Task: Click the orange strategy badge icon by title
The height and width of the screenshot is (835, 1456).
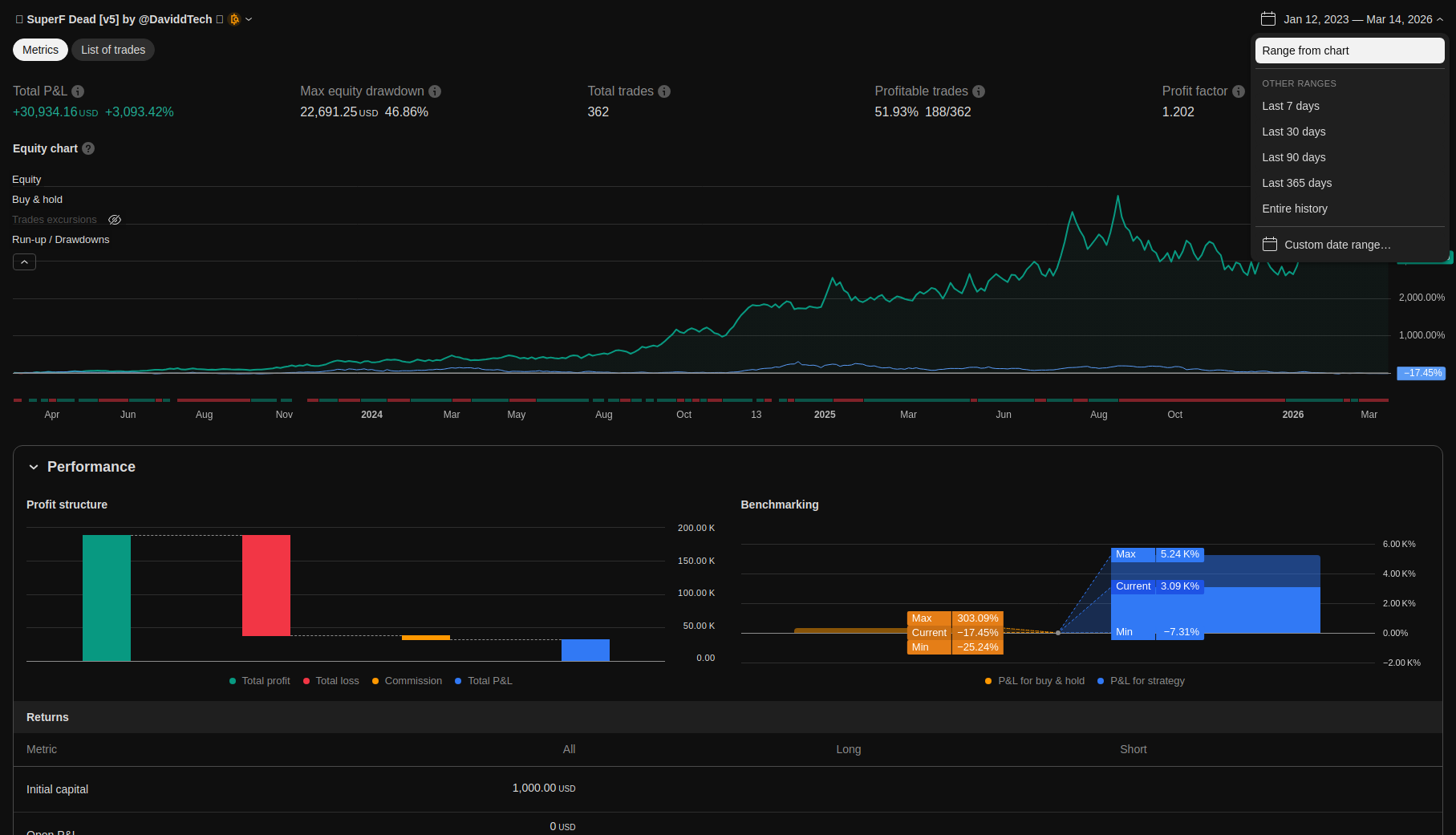Action: click(x=234, y=19)
